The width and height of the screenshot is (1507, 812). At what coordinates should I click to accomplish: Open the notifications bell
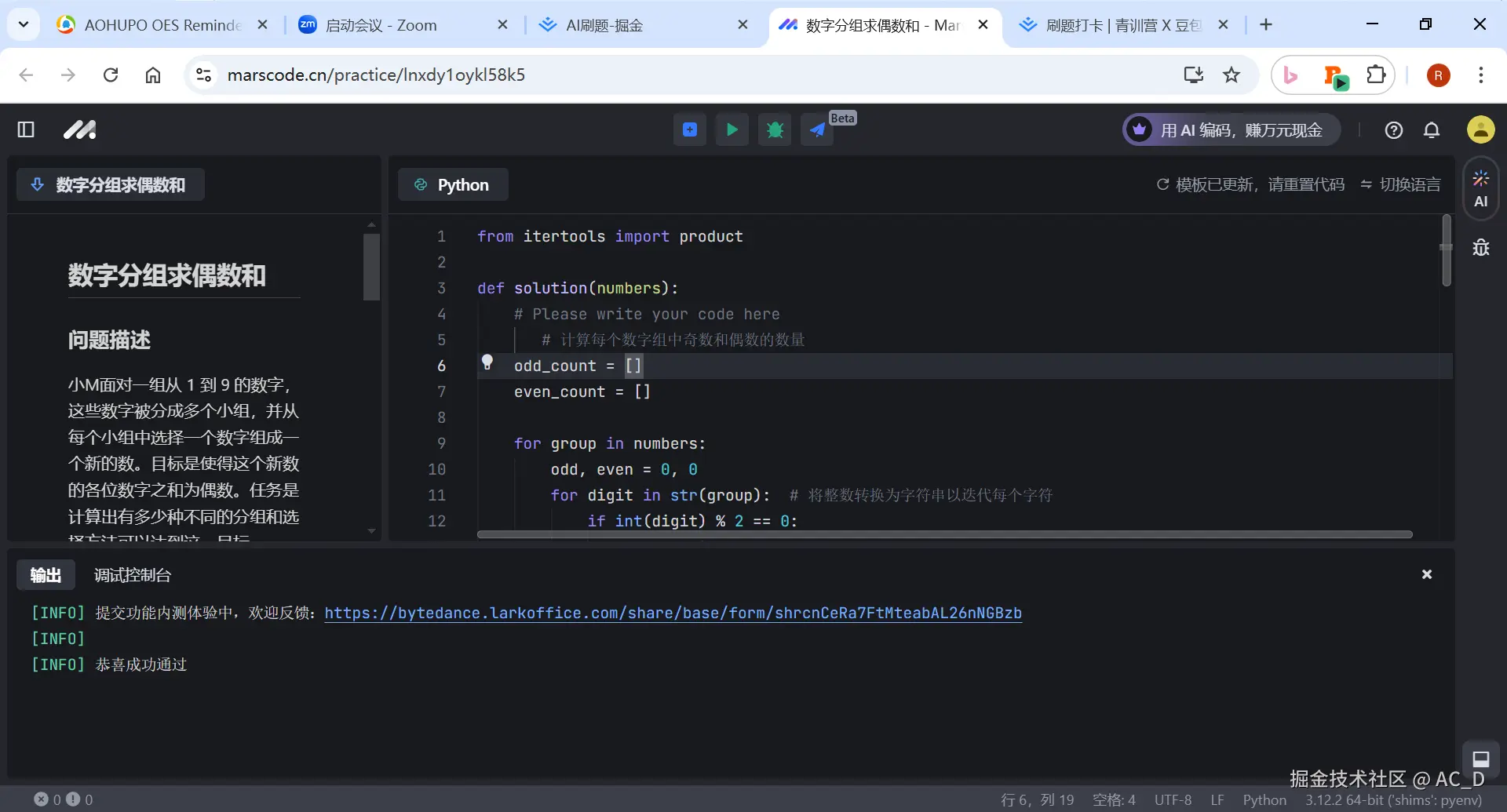click(1431, 129)
